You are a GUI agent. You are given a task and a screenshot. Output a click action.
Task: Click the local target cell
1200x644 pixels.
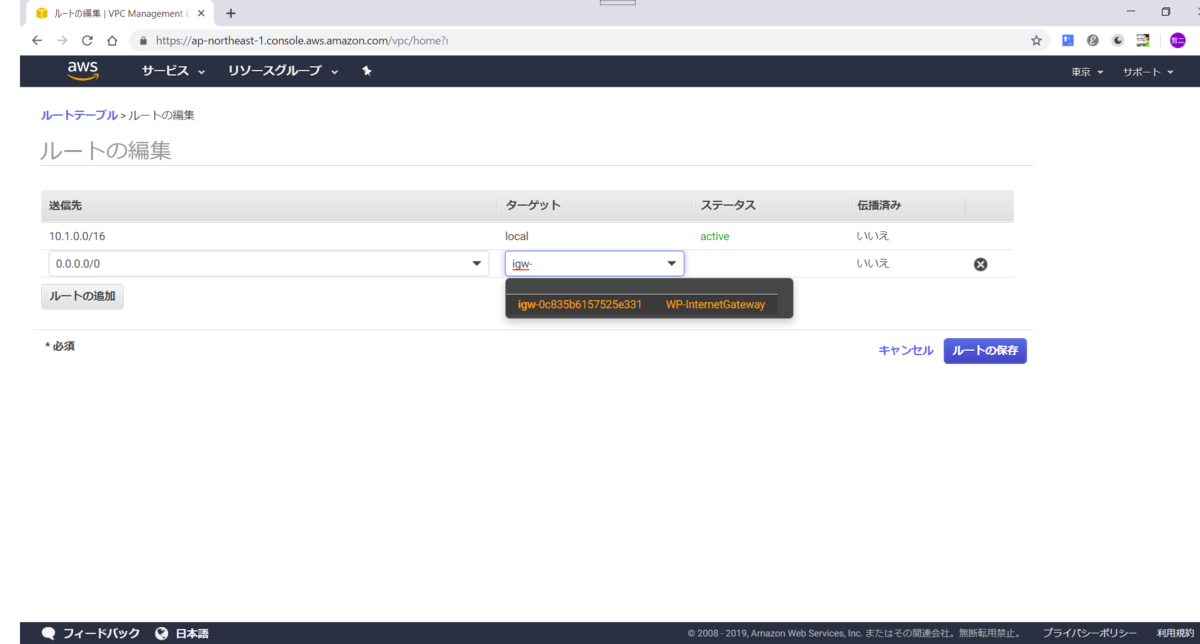517,236
